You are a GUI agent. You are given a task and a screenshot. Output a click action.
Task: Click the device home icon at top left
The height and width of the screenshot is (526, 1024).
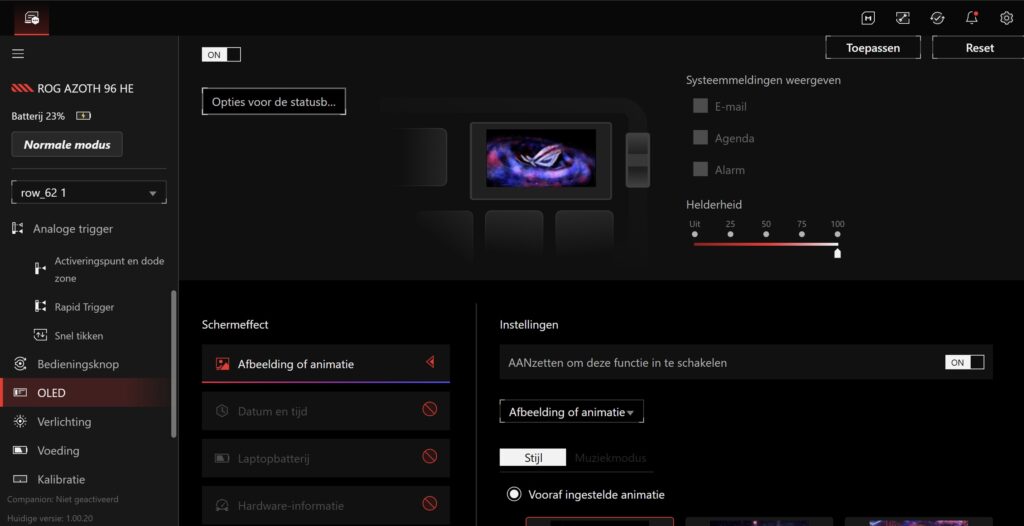(x=32, y=18)
